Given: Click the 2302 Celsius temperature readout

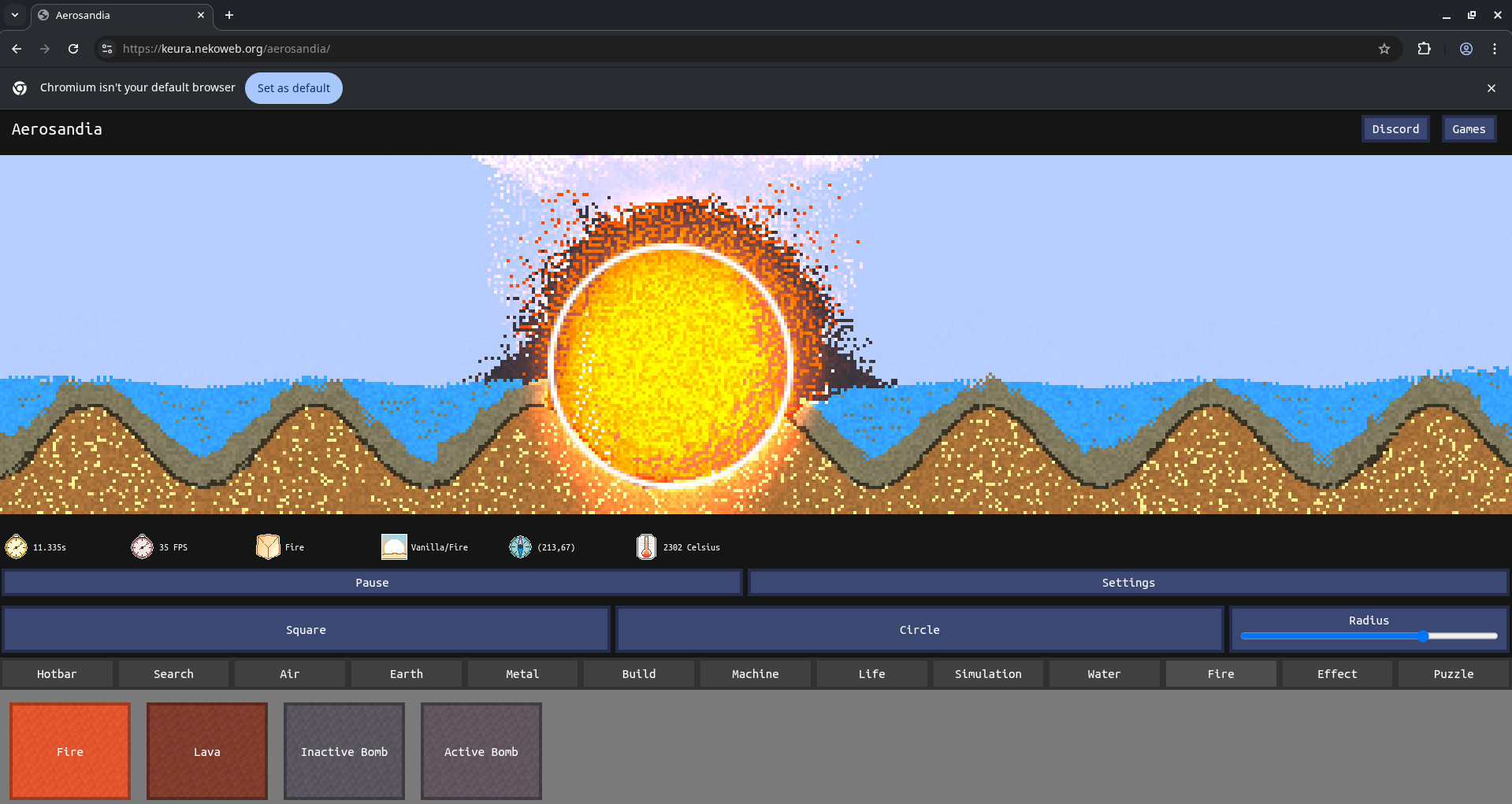Looking at the screenshot, I should [x=691, y=547].
